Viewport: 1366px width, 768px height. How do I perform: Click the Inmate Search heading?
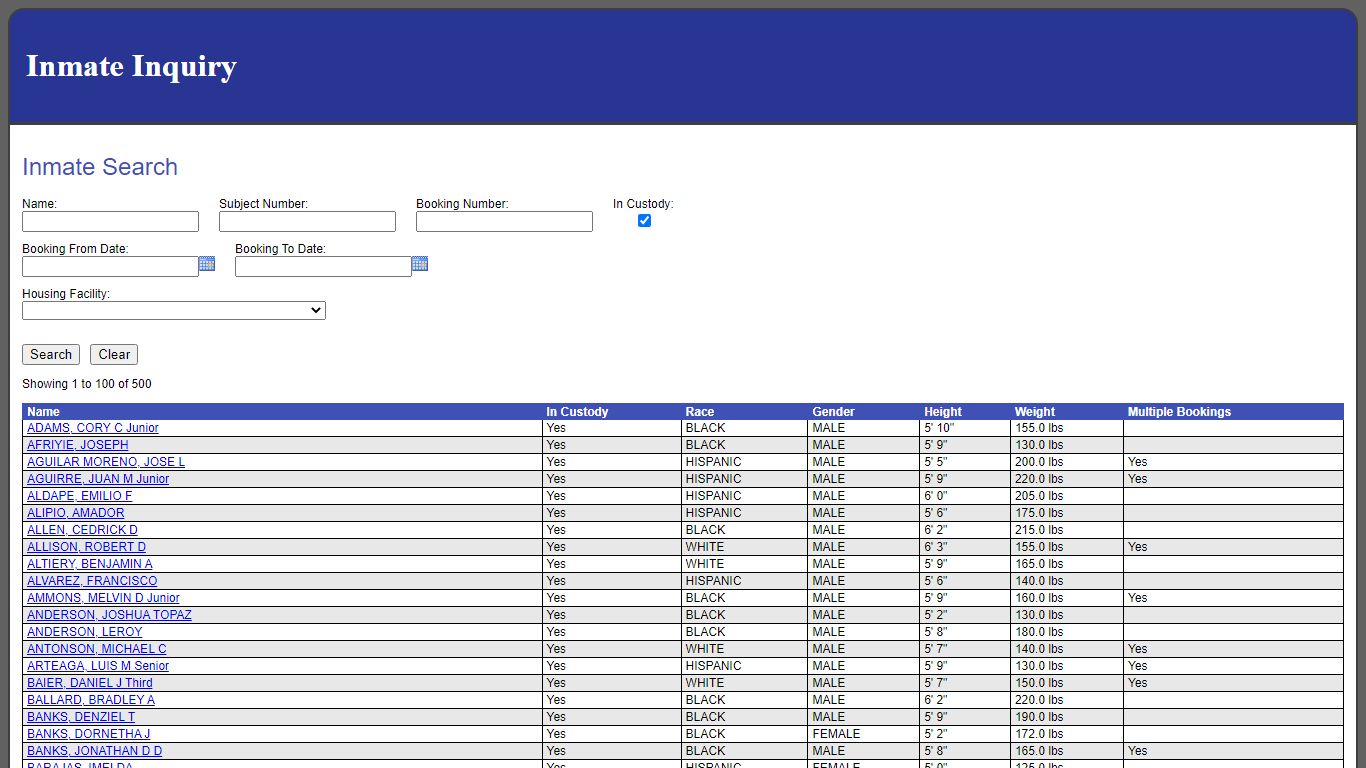100,167
